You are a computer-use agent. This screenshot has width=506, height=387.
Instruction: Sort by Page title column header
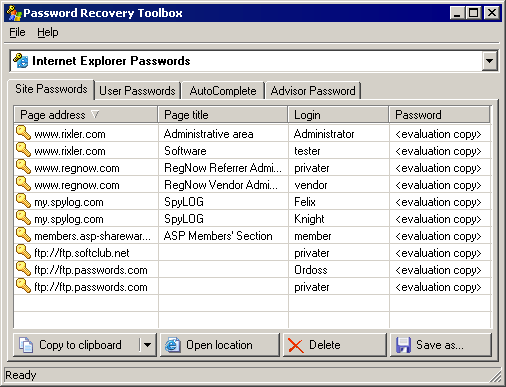pyautogui.click(x=223, y=115)
